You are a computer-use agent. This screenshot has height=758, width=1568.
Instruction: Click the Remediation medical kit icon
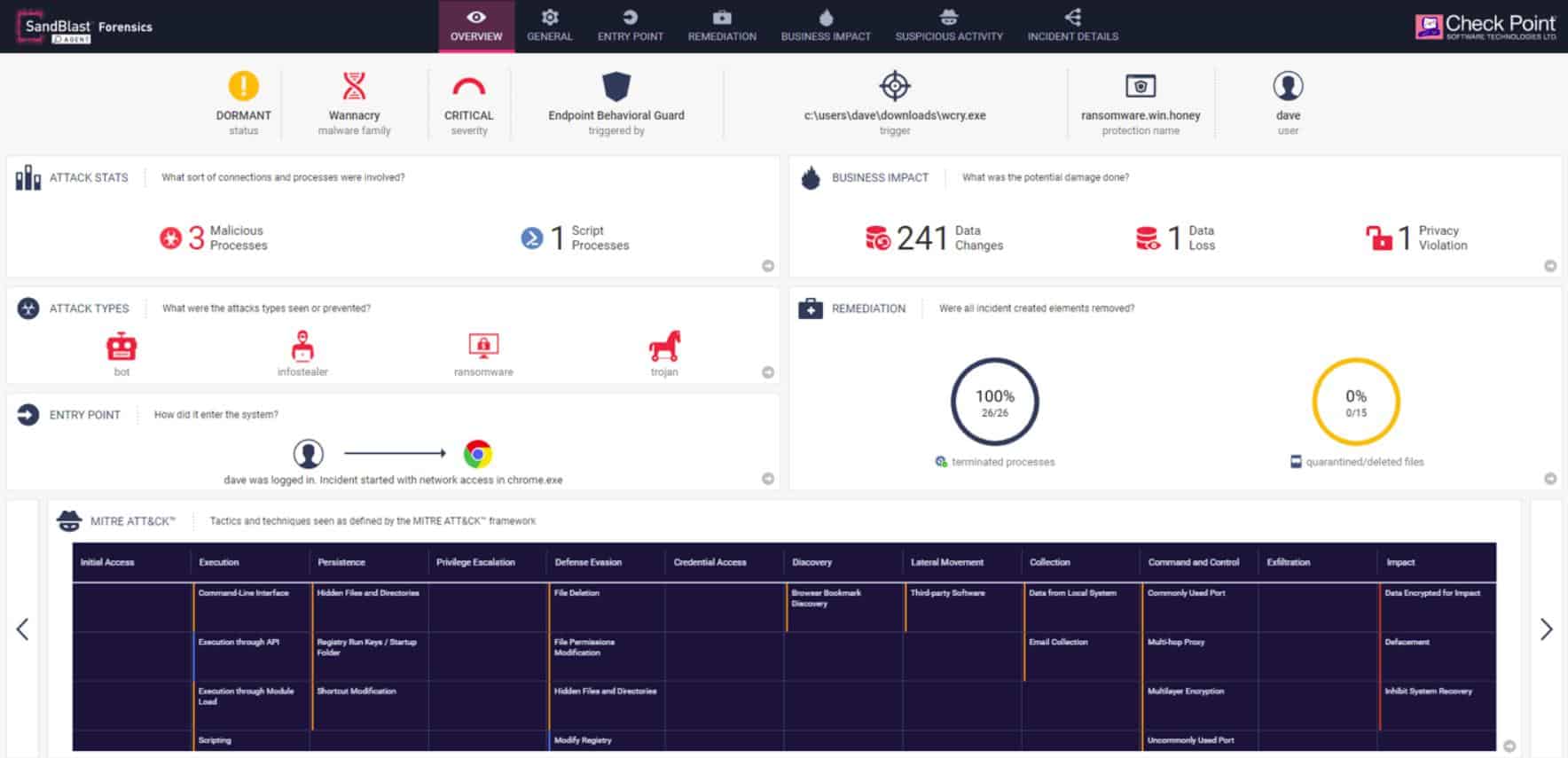[811, 309]
